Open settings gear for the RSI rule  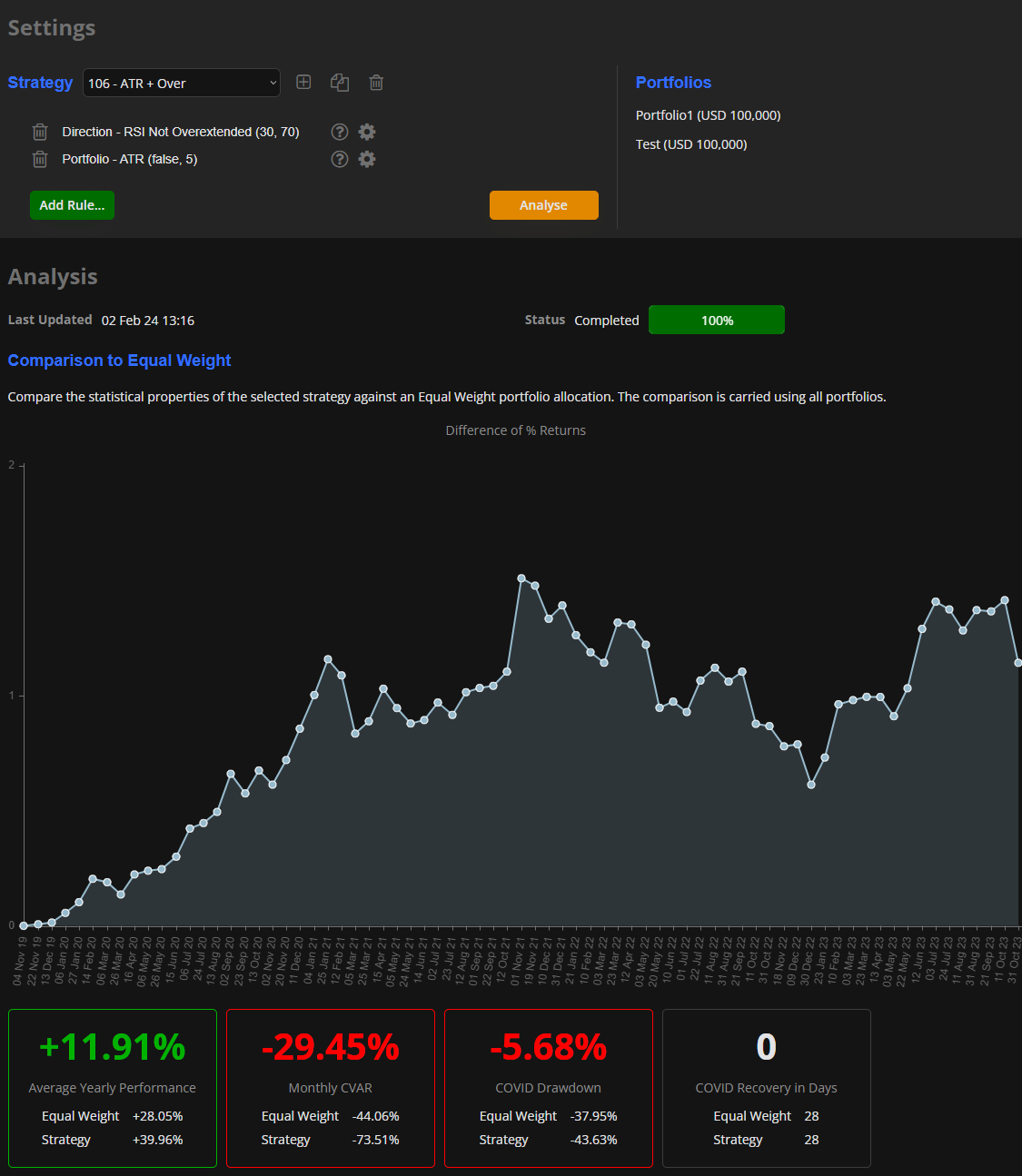click(367, 132)
